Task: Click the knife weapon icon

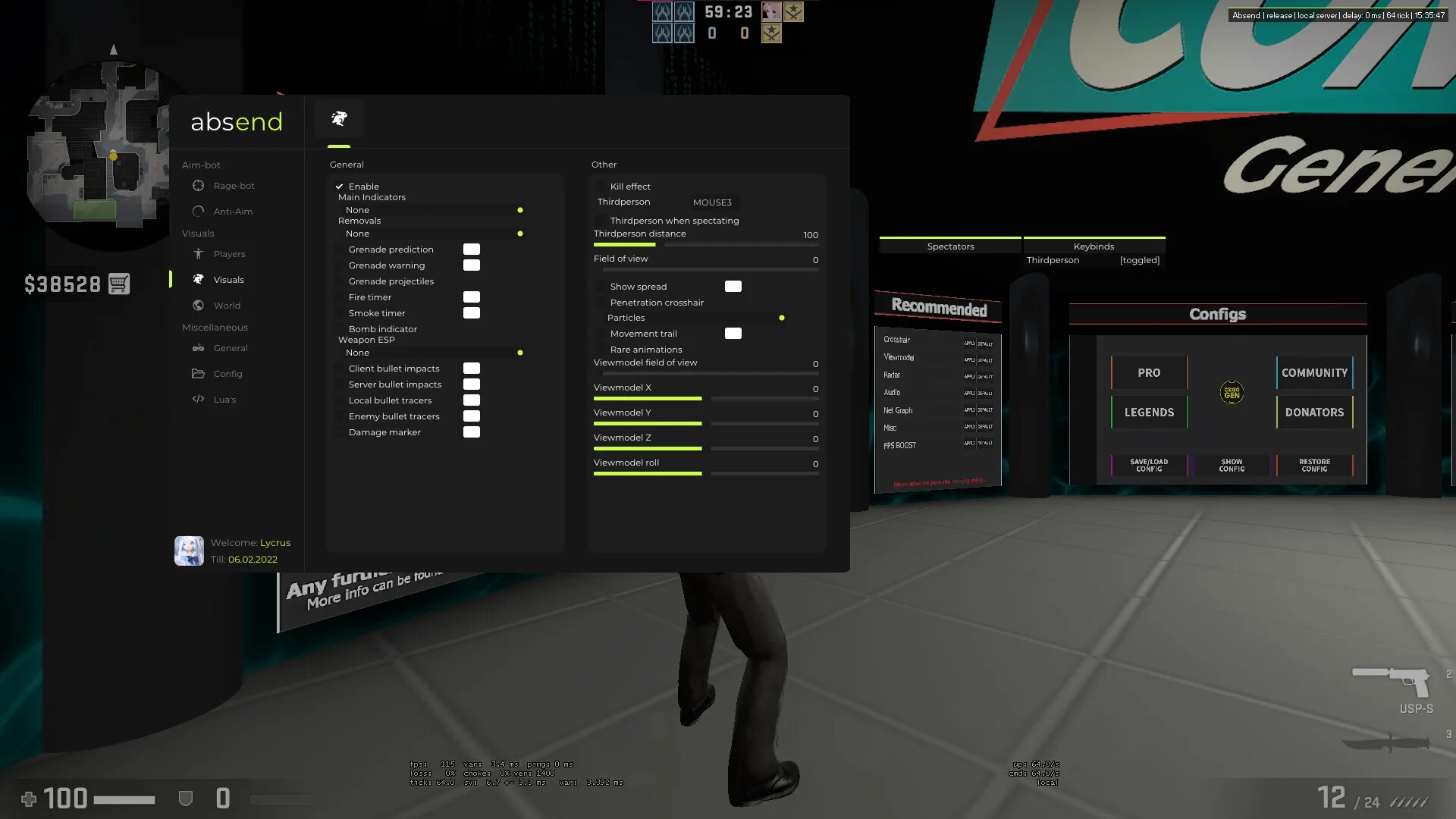Action: (x=1385, y=743)
